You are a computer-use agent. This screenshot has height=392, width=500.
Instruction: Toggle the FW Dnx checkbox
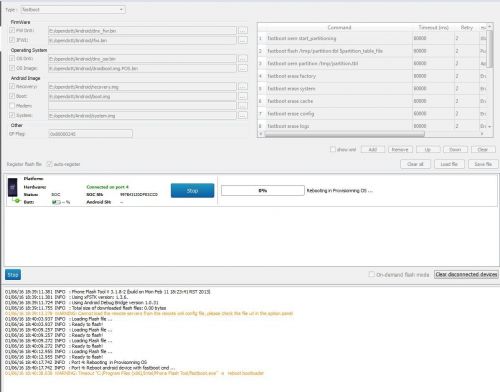tap(12, 30)
